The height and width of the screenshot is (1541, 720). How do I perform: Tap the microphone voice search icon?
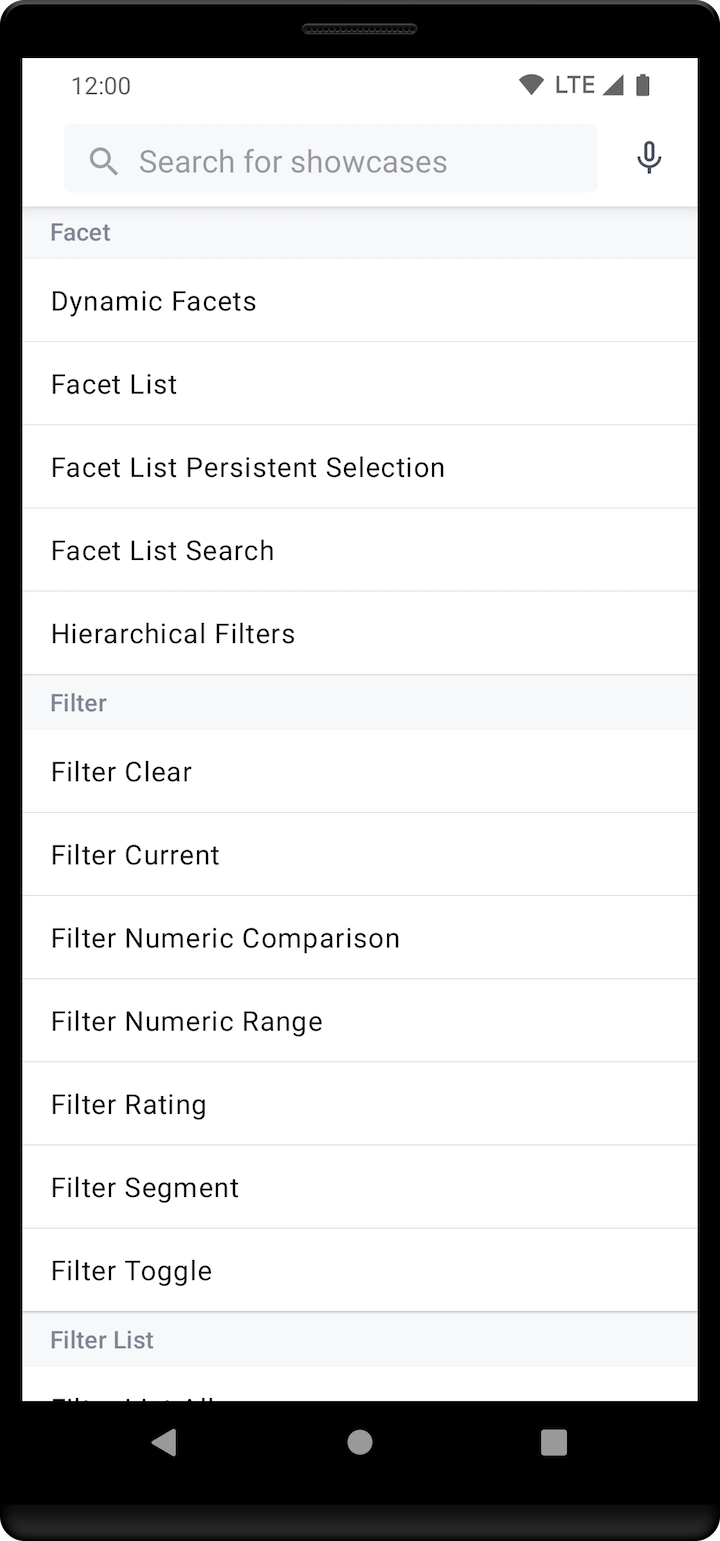(x=649, y=158)
